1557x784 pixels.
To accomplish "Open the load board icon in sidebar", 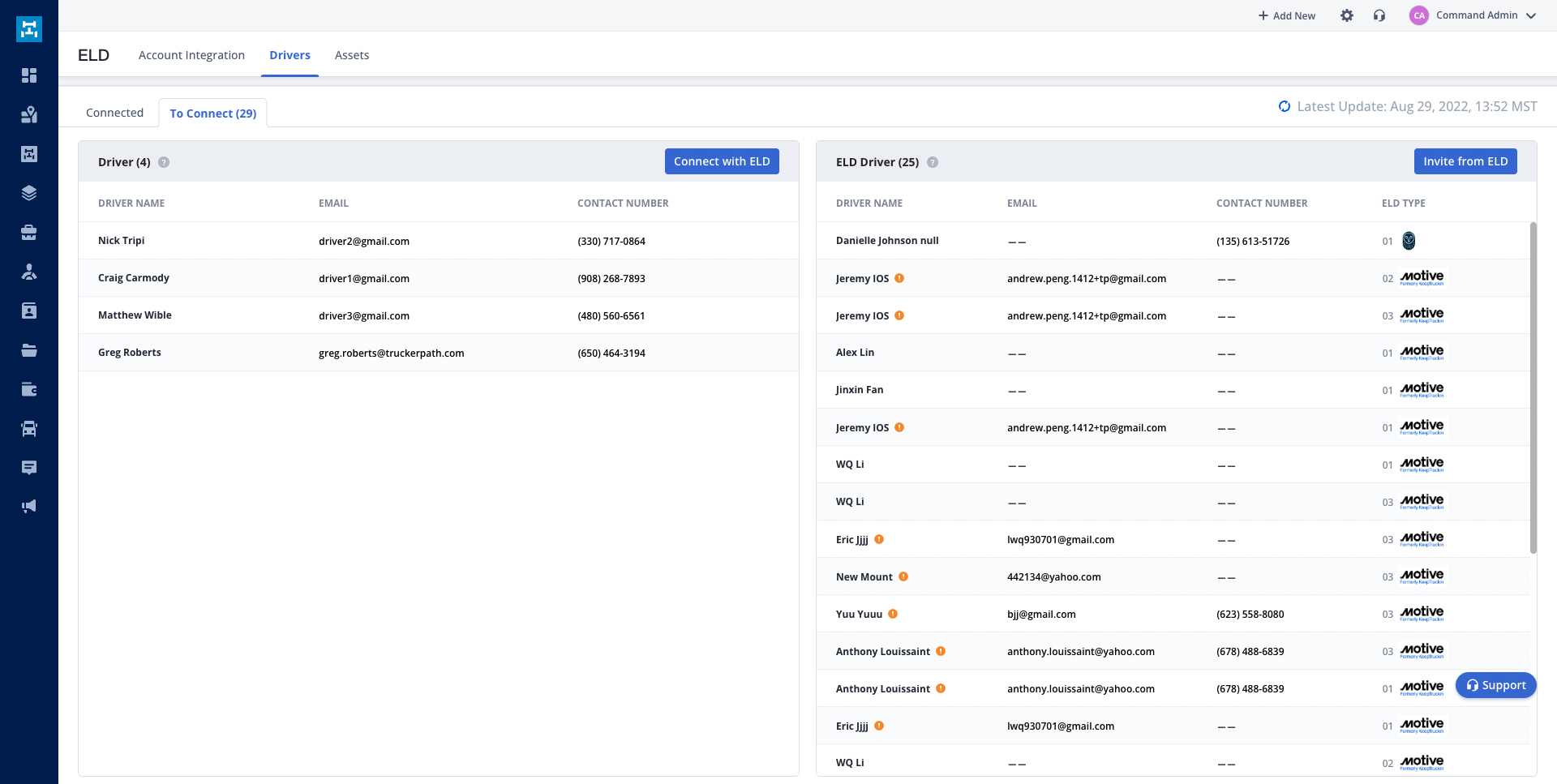I will (29, 154).
